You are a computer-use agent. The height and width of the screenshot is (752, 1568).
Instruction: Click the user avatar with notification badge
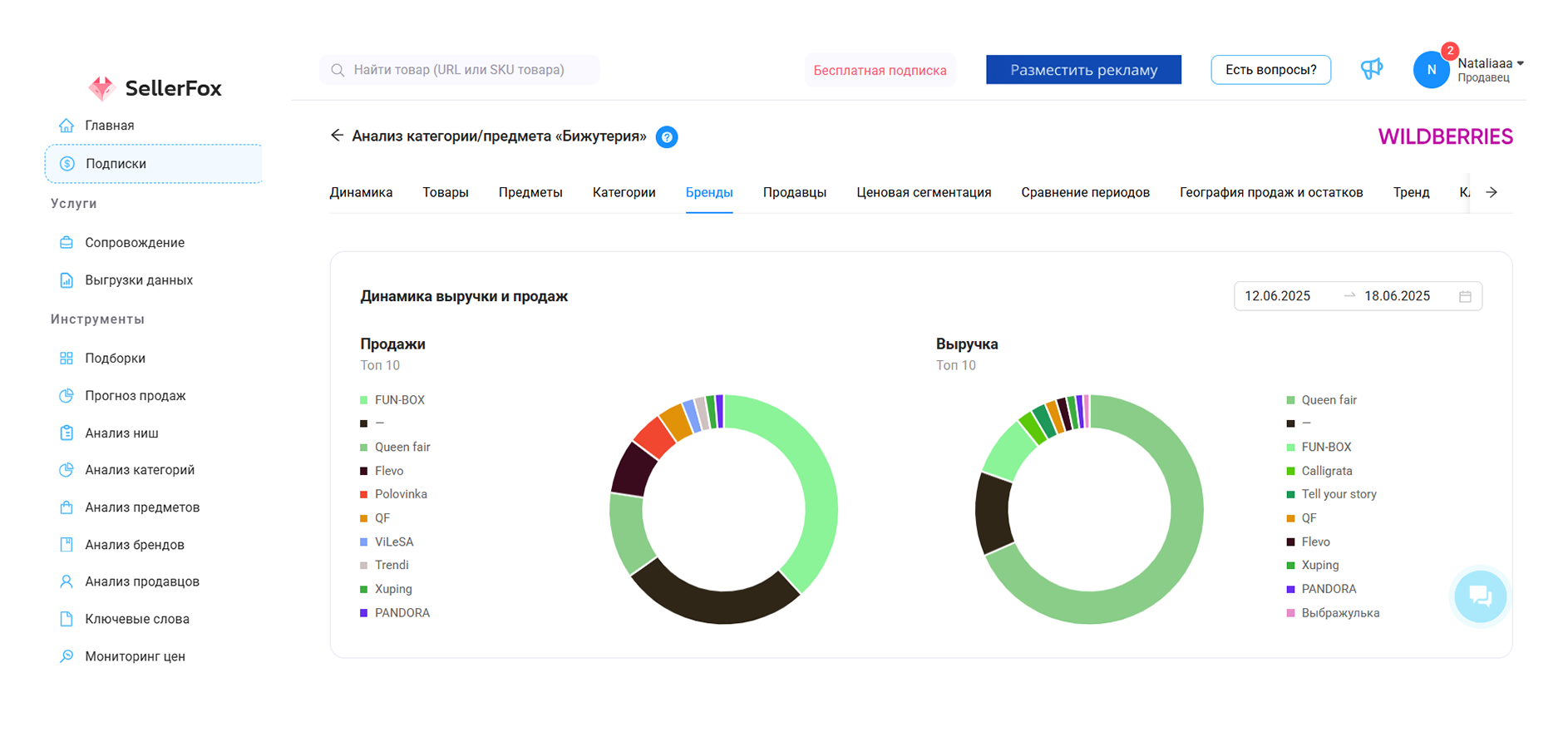tap(1432, 70)
